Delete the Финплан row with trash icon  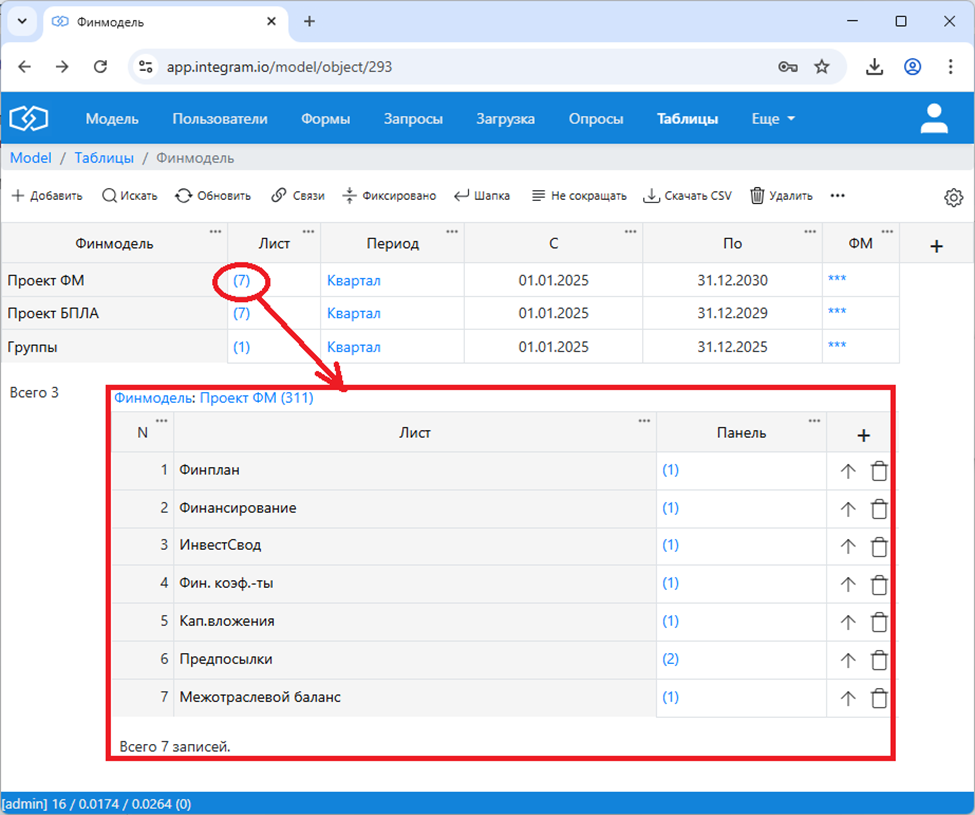[879, 471]
